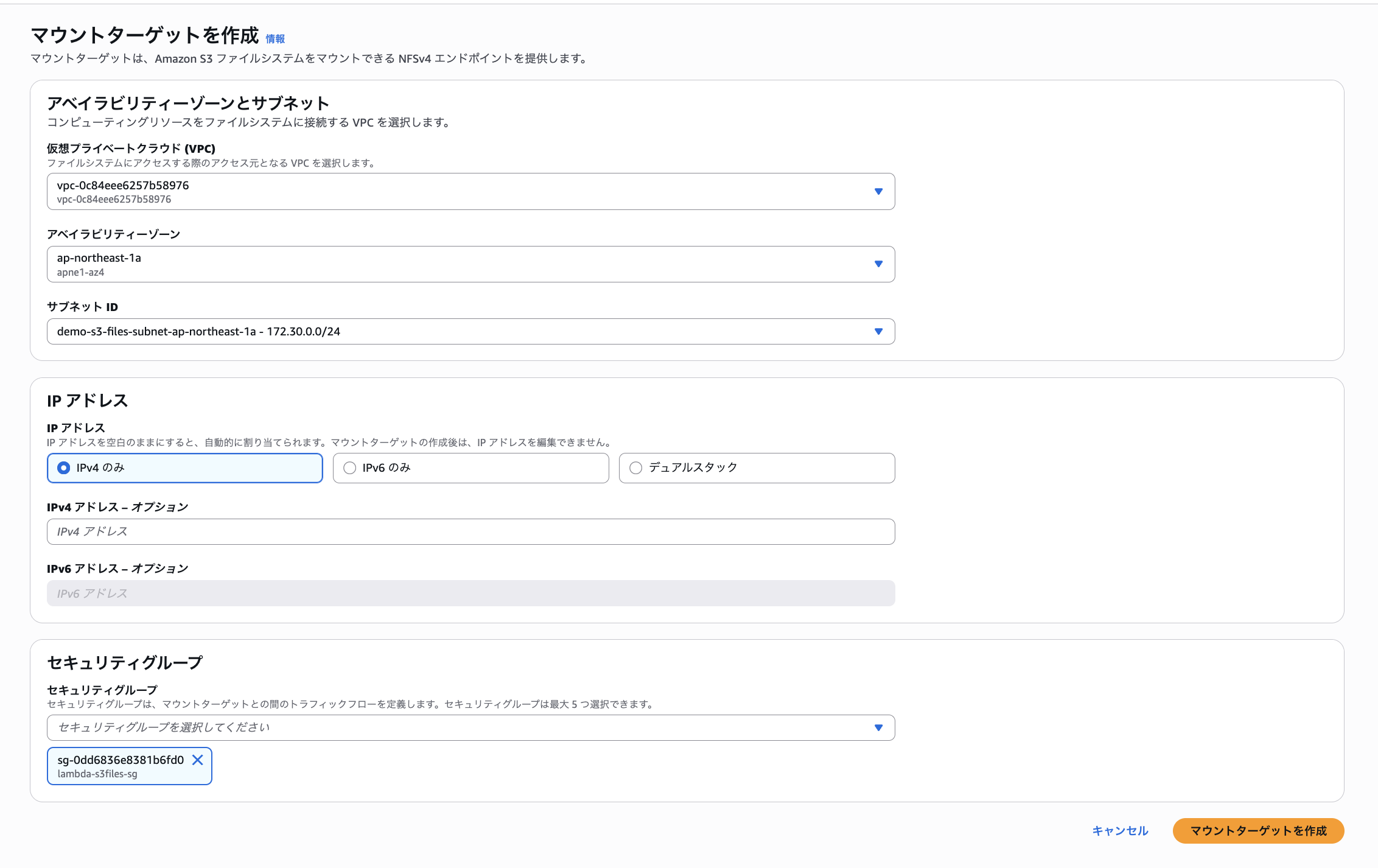Open the security group dropdown arrow
Image resolution: width=1378 pixels, height=868 pixels.
coord(878,727)
